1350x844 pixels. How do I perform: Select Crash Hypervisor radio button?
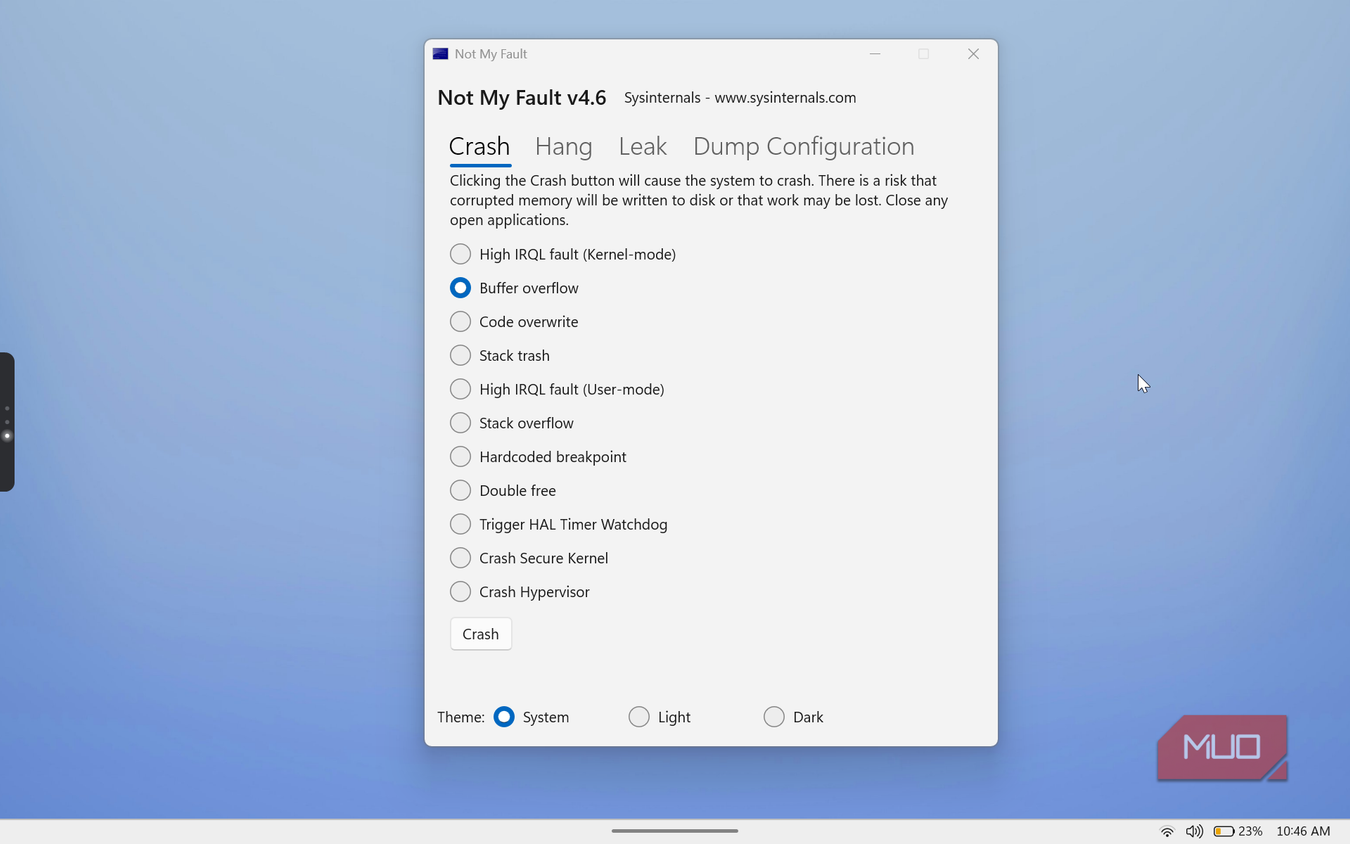pos(520,592)
